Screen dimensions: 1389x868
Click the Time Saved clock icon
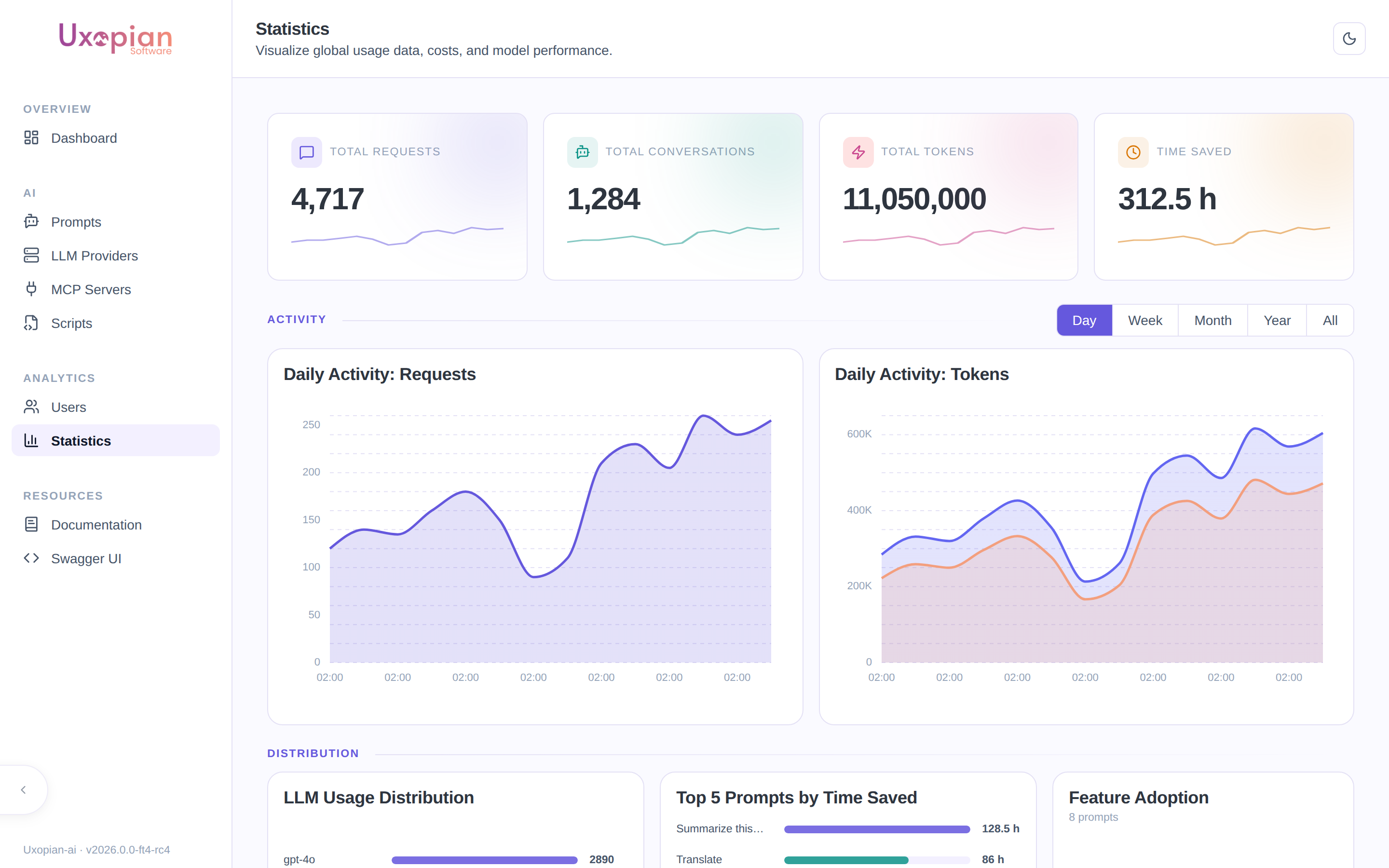tap(1133, 152)
